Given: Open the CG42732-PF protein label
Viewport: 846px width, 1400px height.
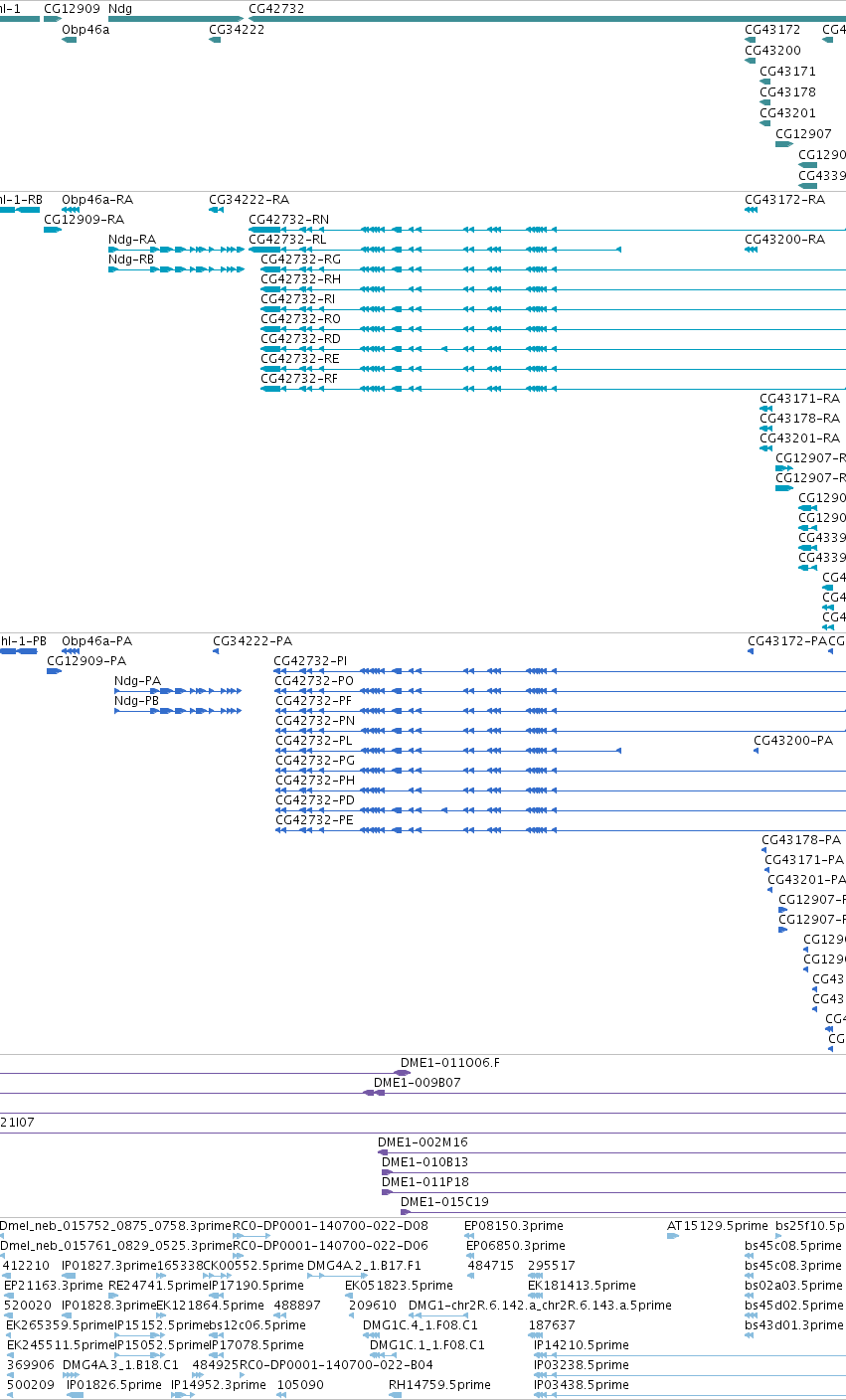Looking at the screenshot, I should click(313, 701).
